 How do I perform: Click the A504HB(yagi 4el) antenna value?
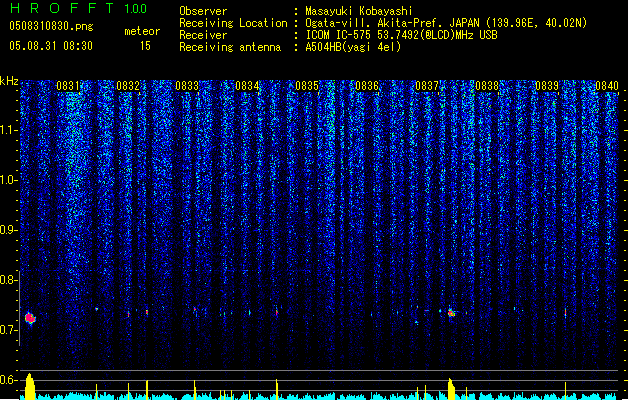(x=353, y=47)
